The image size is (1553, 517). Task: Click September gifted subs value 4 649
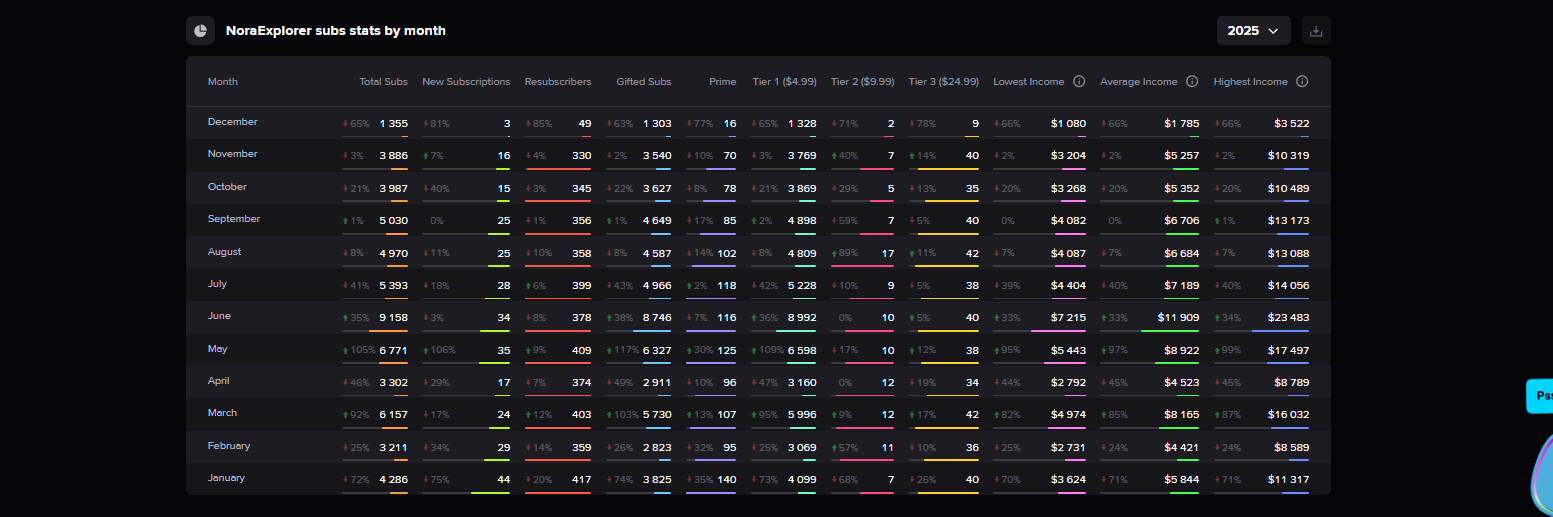657,221
